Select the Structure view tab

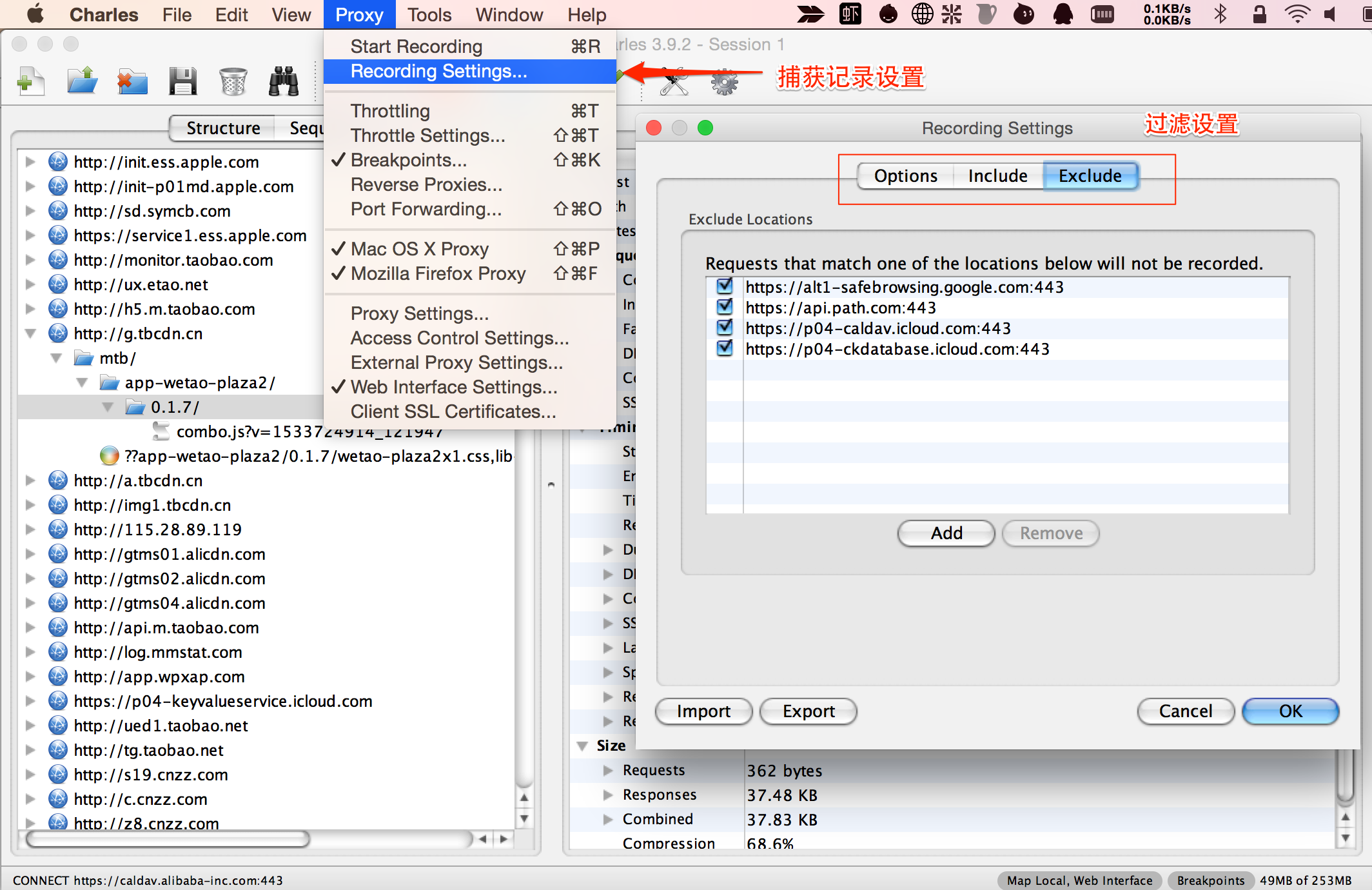coord(222,128)
